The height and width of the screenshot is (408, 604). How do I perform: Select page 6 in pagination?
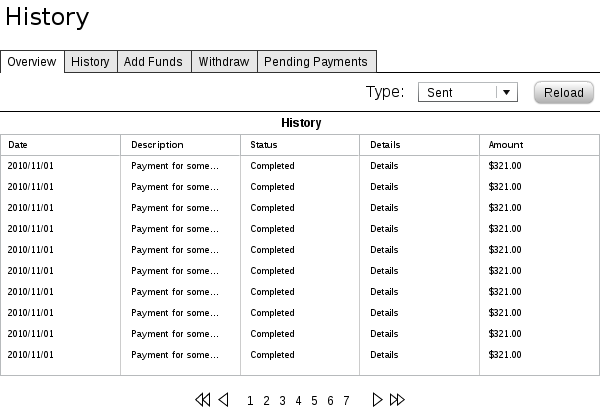tap(330, 401)
